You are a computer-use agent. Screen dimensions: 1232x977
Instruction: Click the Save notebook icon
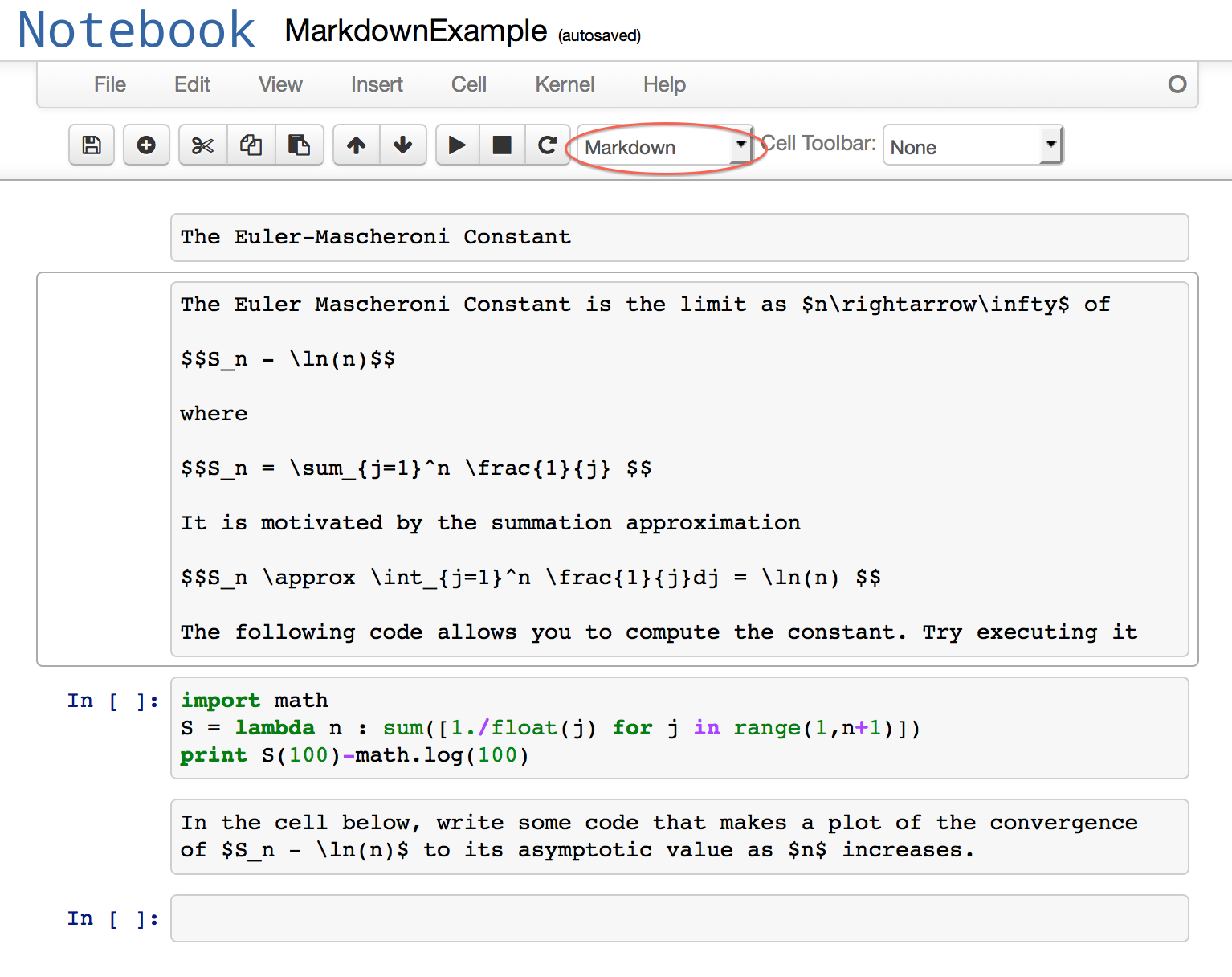(x=92, y=145)
